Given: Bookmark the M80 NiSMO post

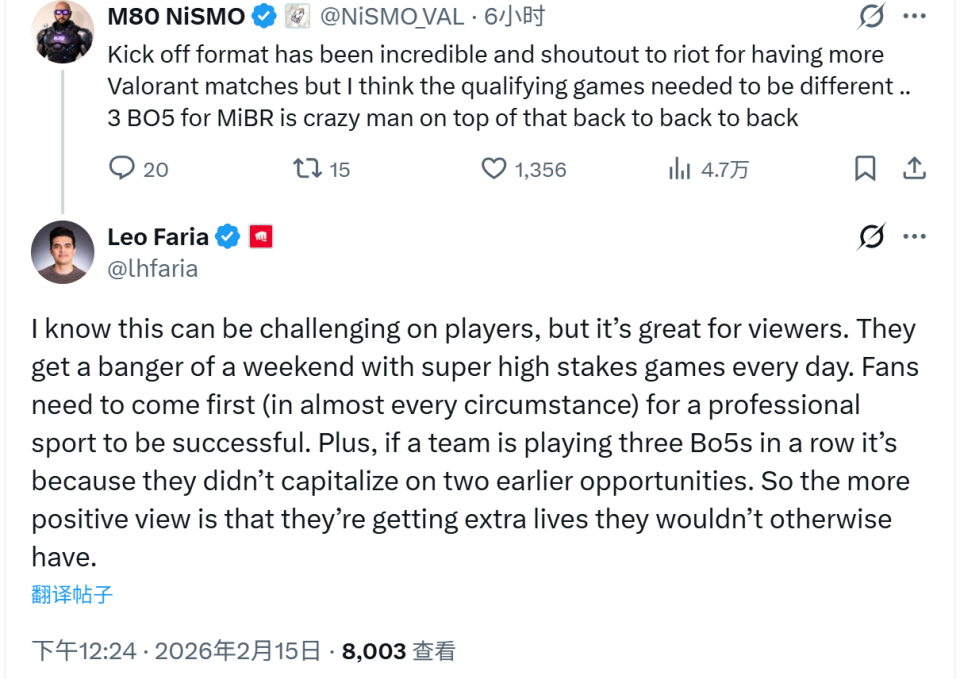Looking at the screenshot, I should (x=865, y=169).
